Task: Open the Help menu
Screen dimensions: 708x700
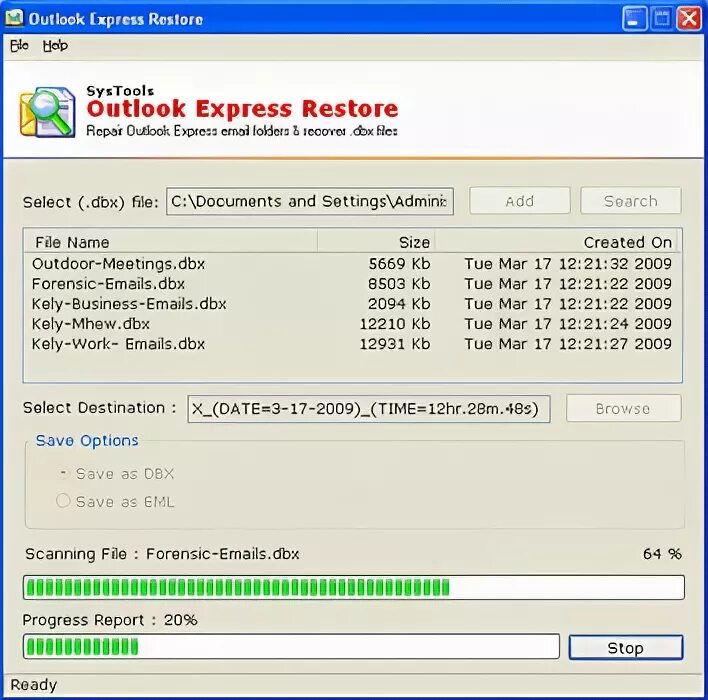Action: (55, 46)
